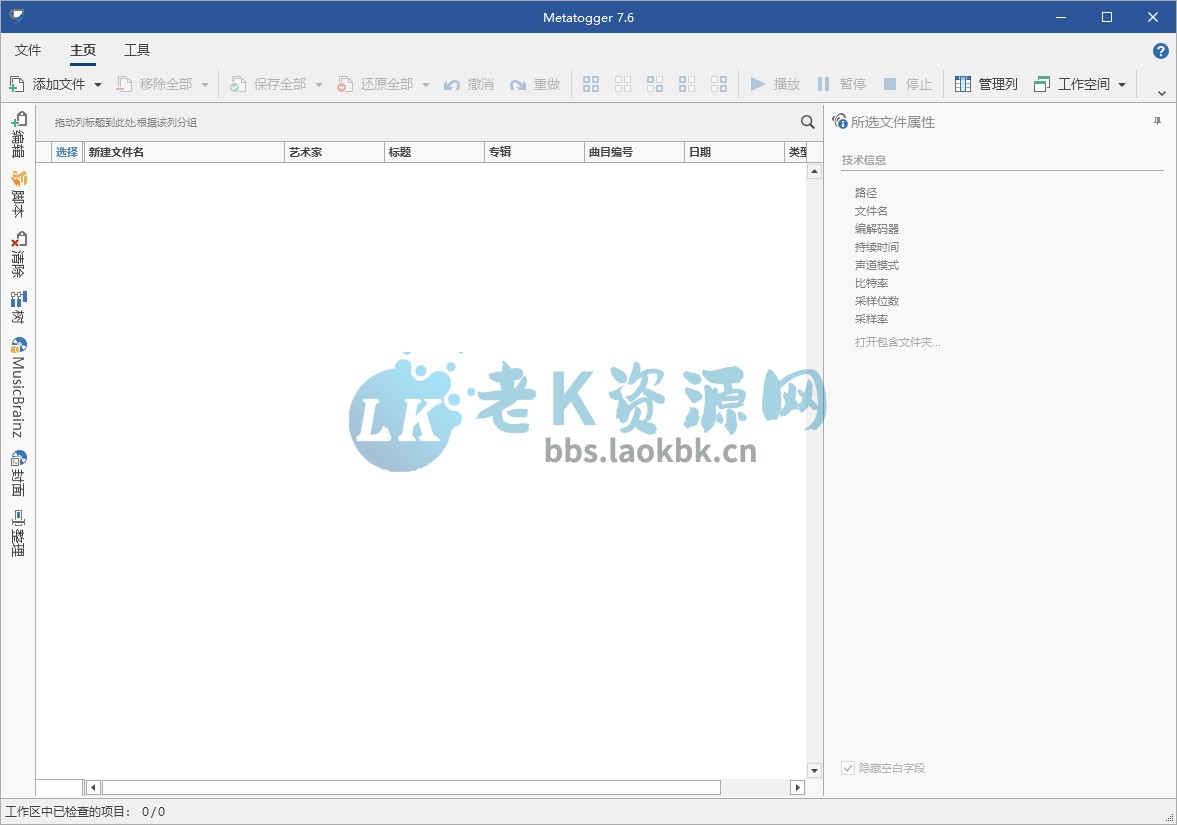
Task: Click the 拖动列标题到此处 group-by area text
Action: coord(125,122)
